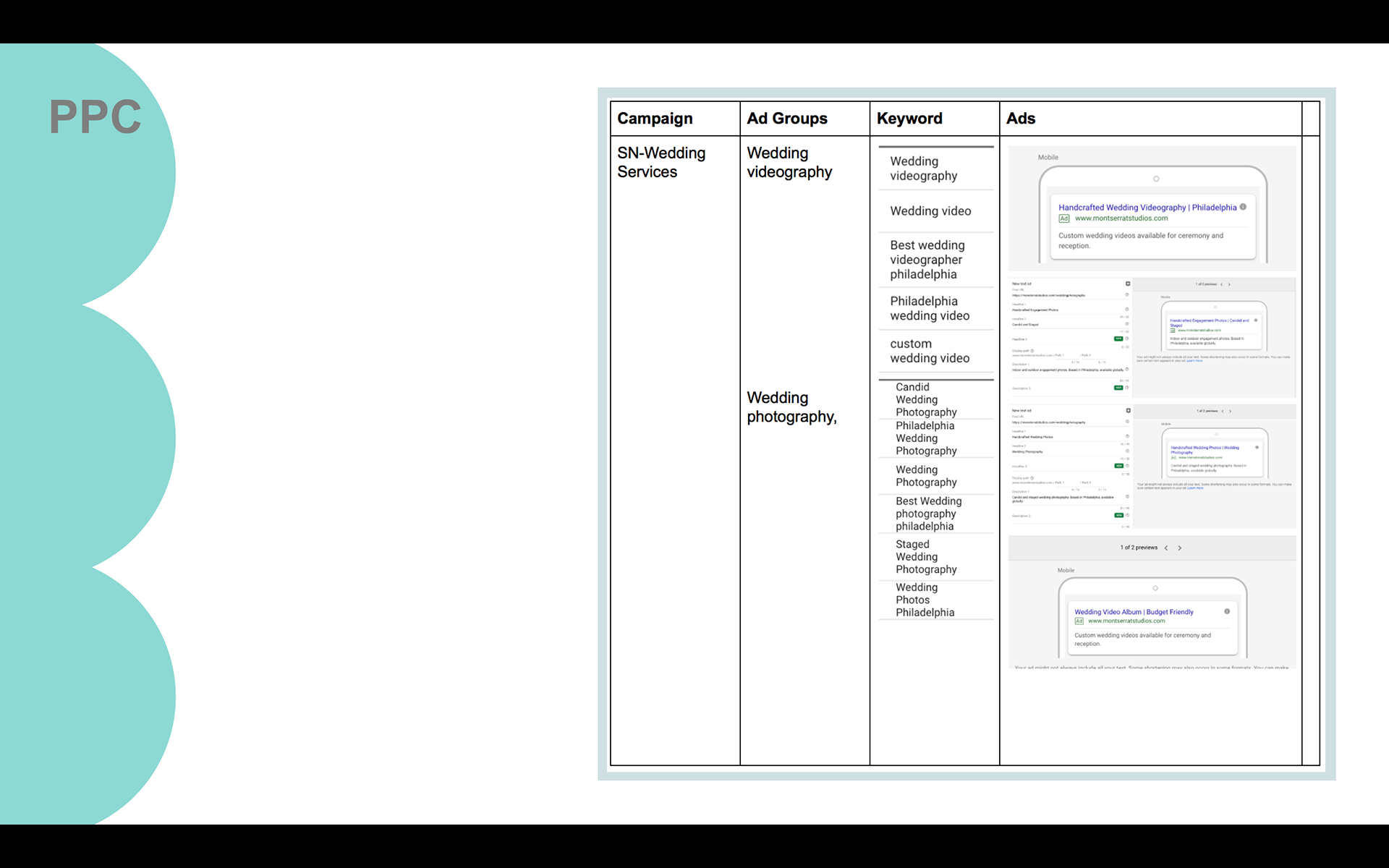The width and height of the screenshot is (1389, 868).
Task: Next preview arrow above Handcrafted Wedding Photos ad
Action: coord(1230,411)
